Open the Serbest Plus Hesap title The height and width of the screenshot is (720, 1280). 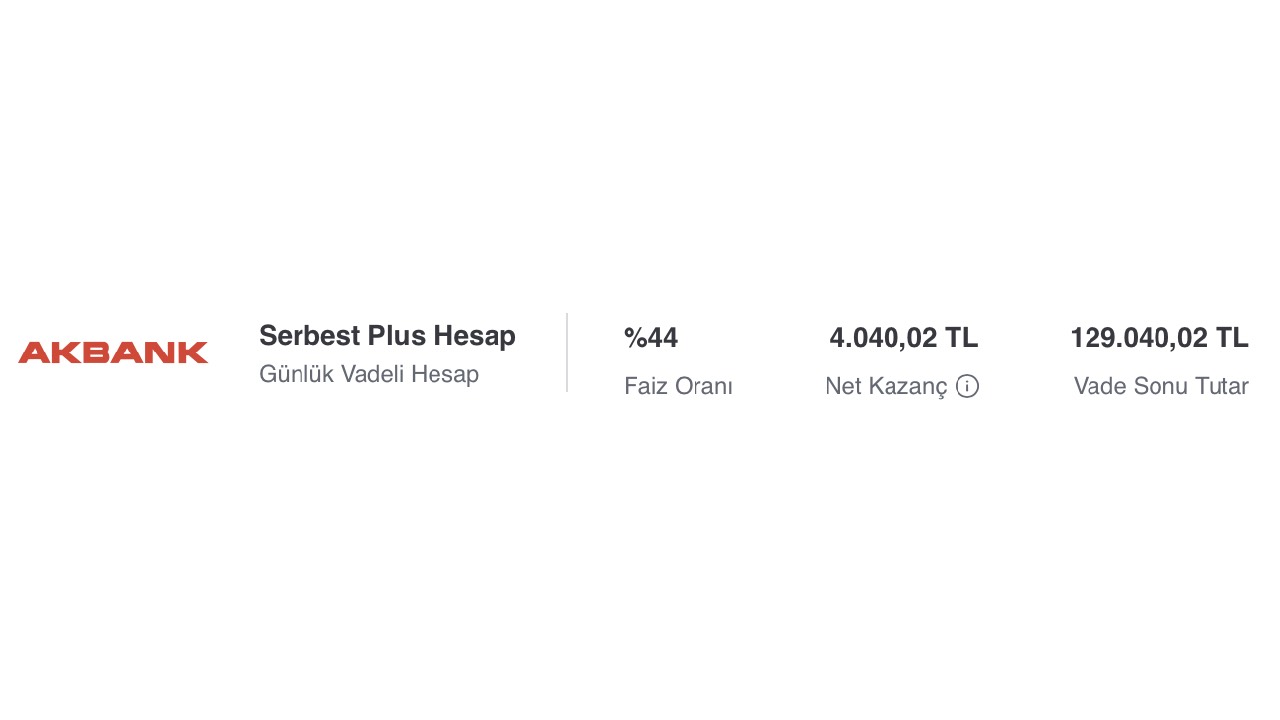point(387,336)
